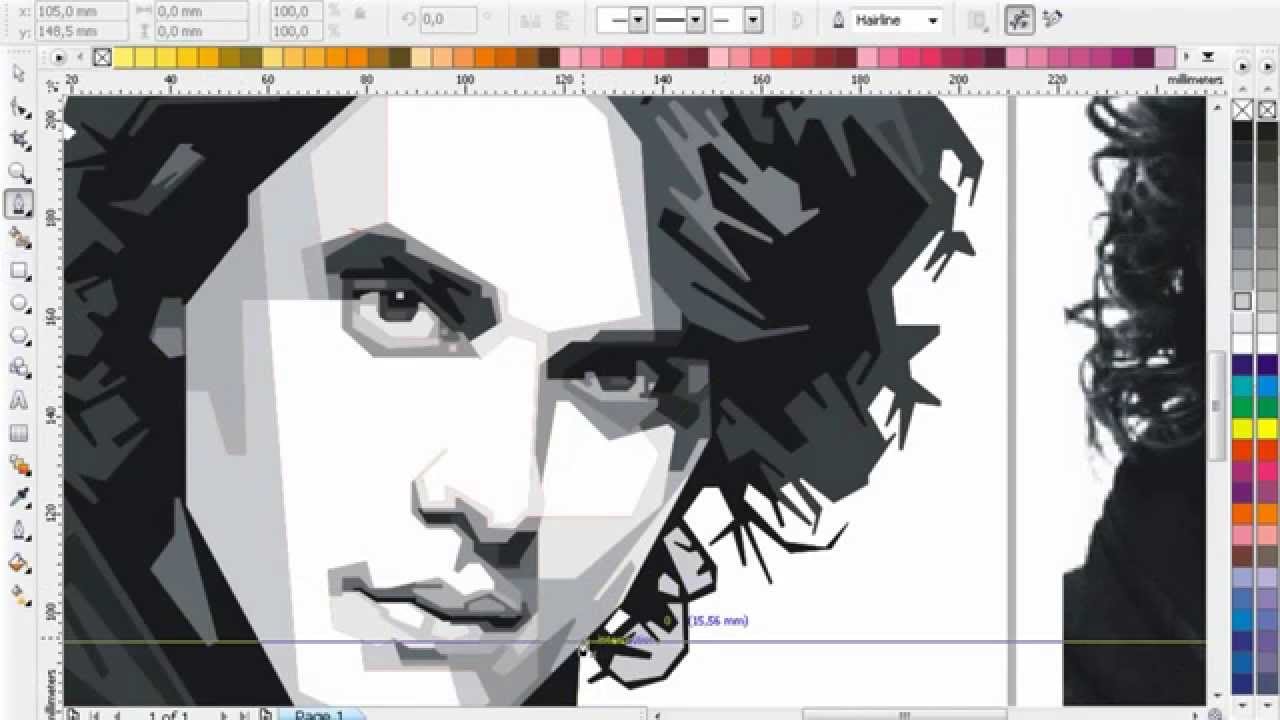Select the Text tool (letter A)
This screenshot has height=720, width=1280.
[x=18, y=401]
